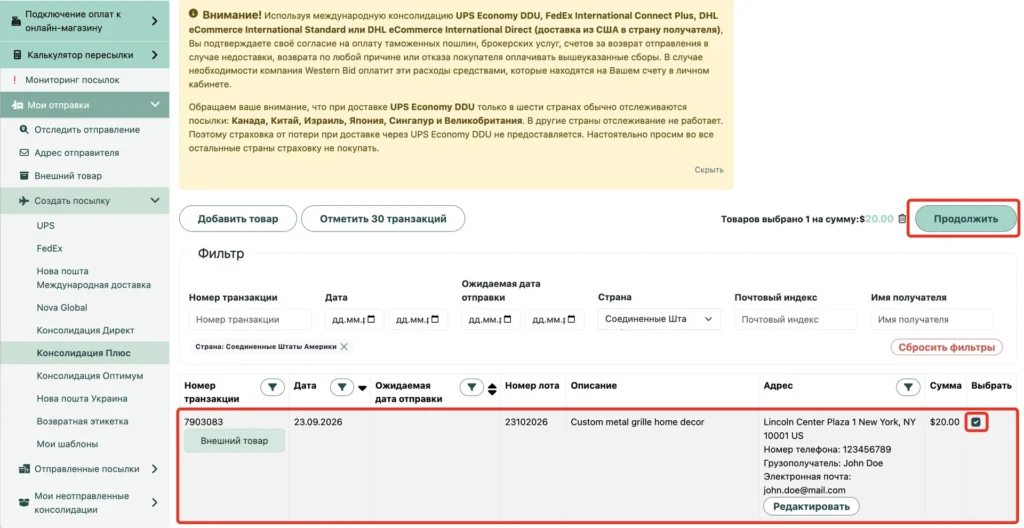The width and height of the screenshot is (1024, 528).
Task: Click Сбросить фильтры button
Action: coord(946,347)
